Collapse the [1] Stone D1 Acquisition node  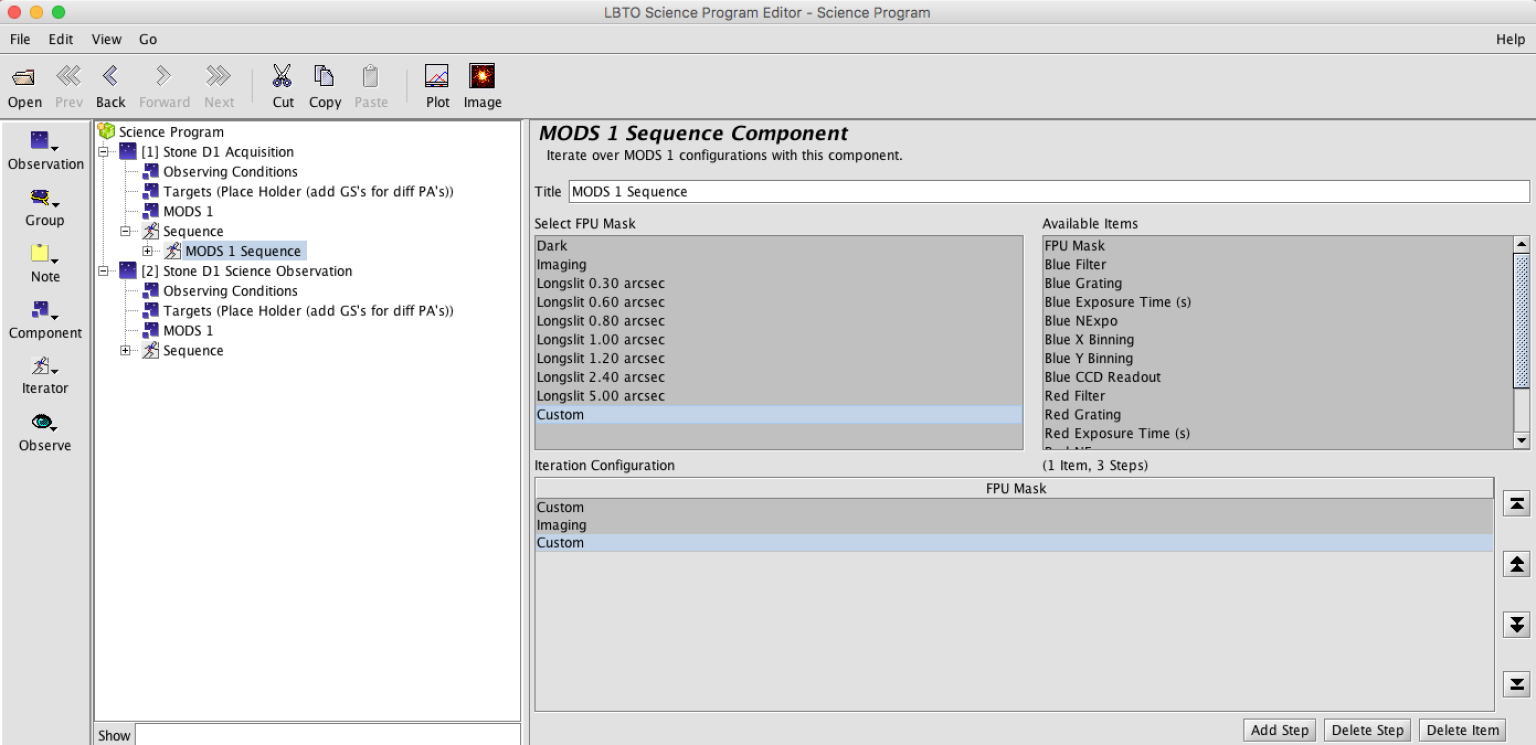pos(104,152)
